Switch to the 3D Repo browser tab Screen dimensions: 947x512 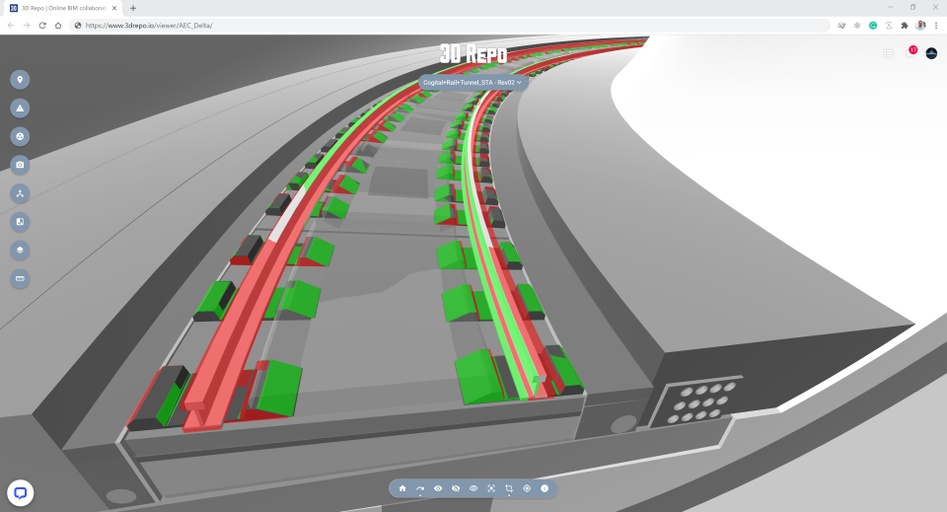coord(62,8)
